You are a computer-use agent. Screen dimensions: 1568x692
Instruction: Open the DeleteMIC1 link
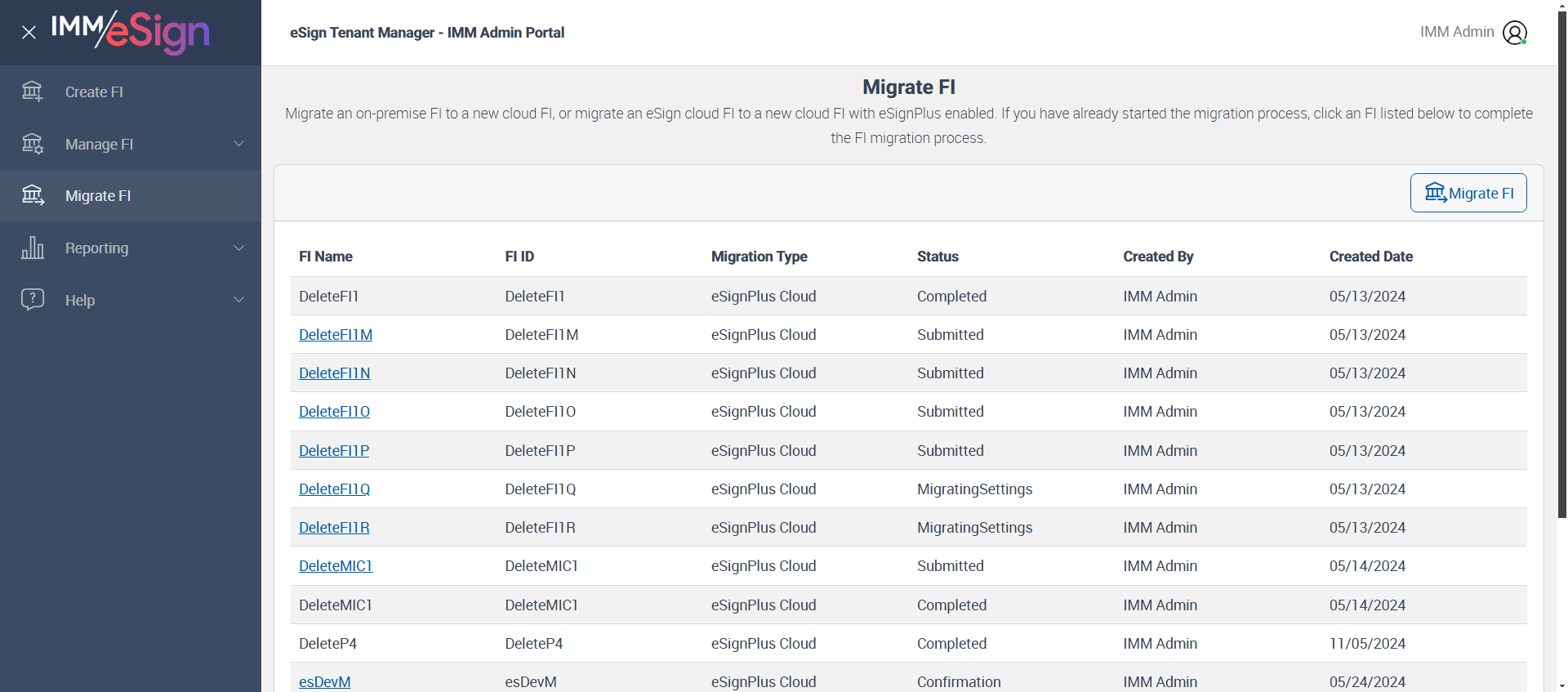point(336,566)
